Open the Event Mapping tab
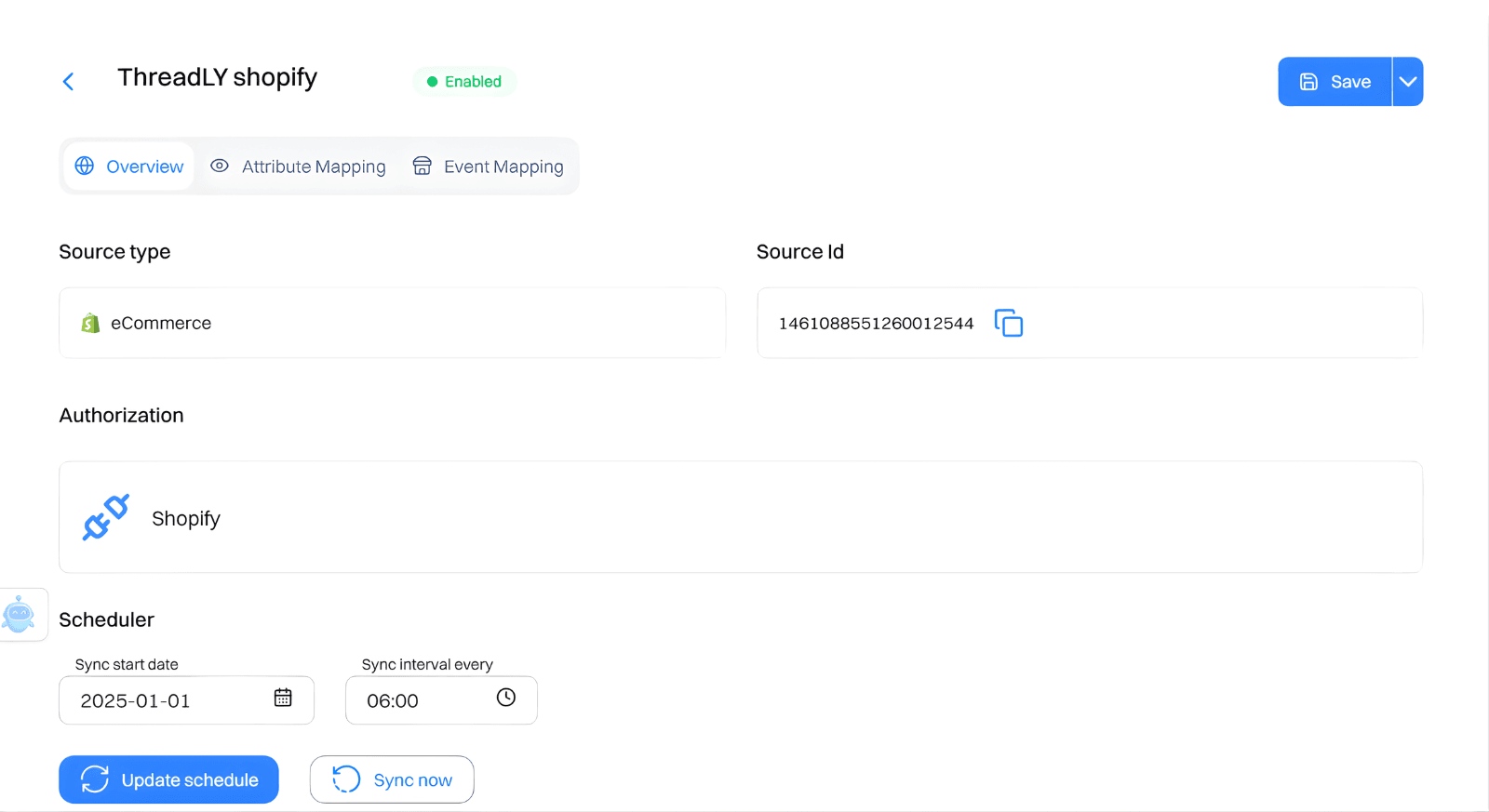The height and width of the screenshot is (812, 1489). [489, 166]
